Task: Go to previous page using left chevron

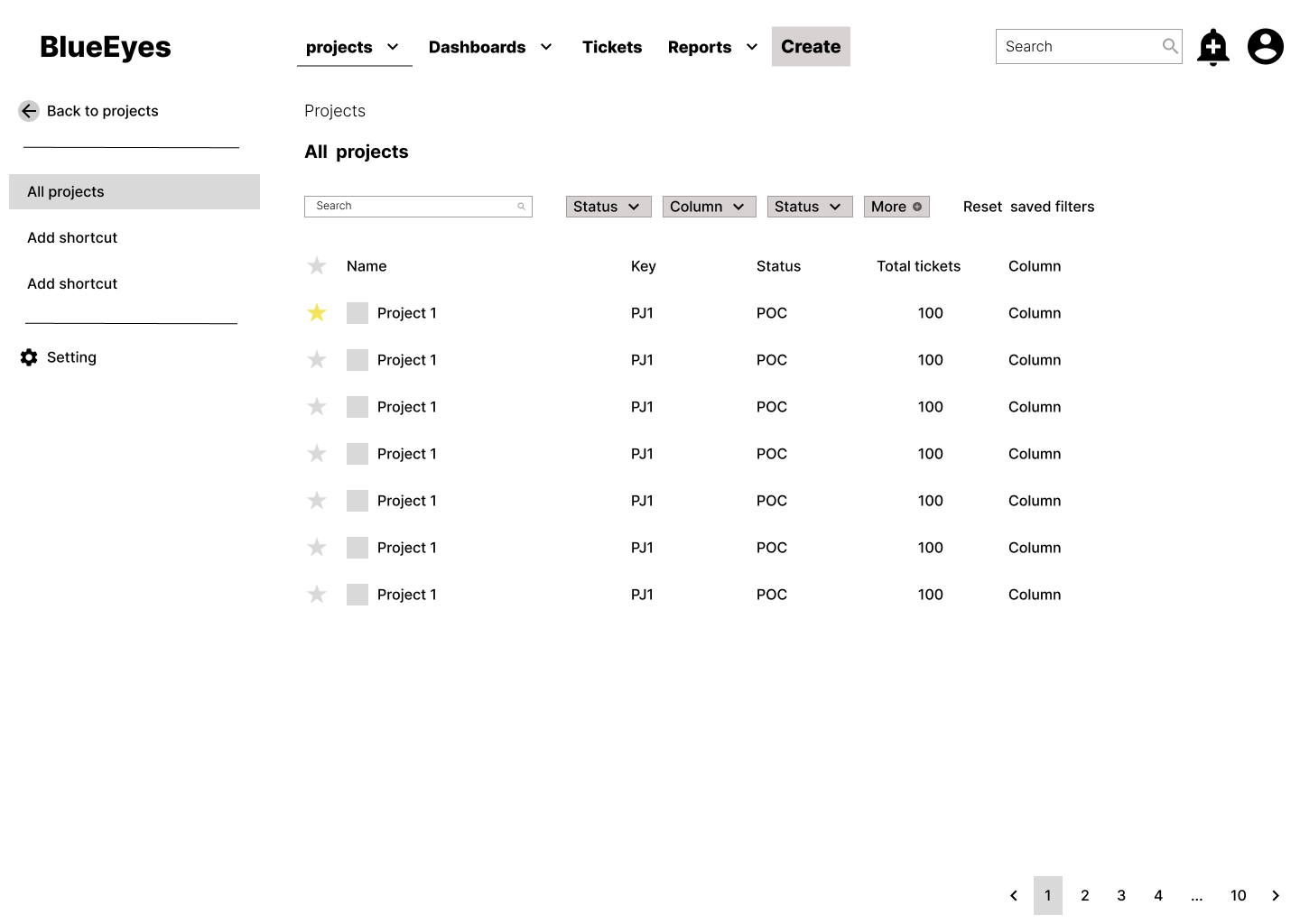Action: (1013, 895)
